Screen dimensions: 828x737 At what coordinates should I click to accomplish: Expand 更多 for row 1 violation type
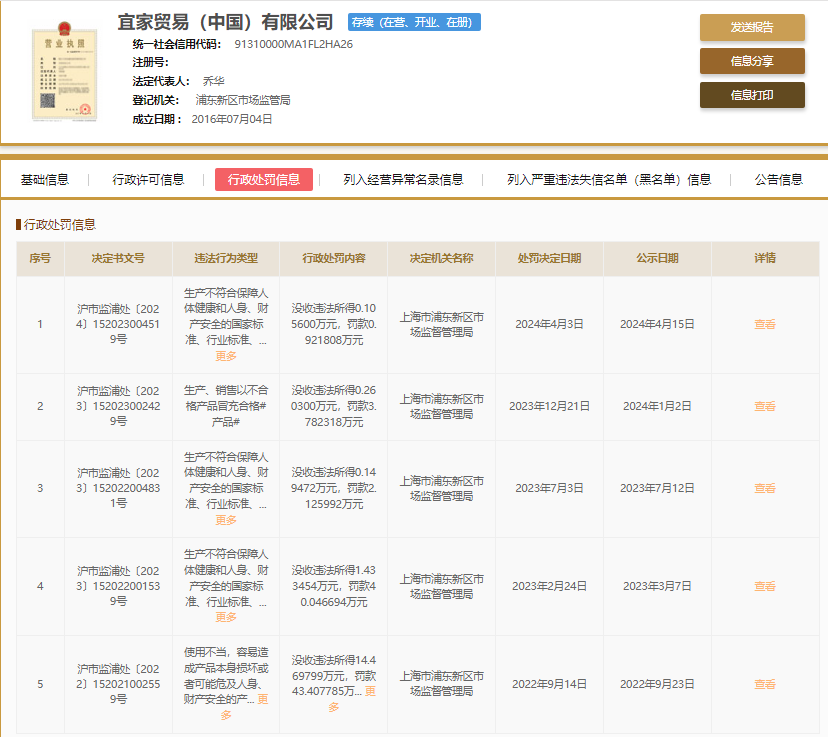(226, 356)
